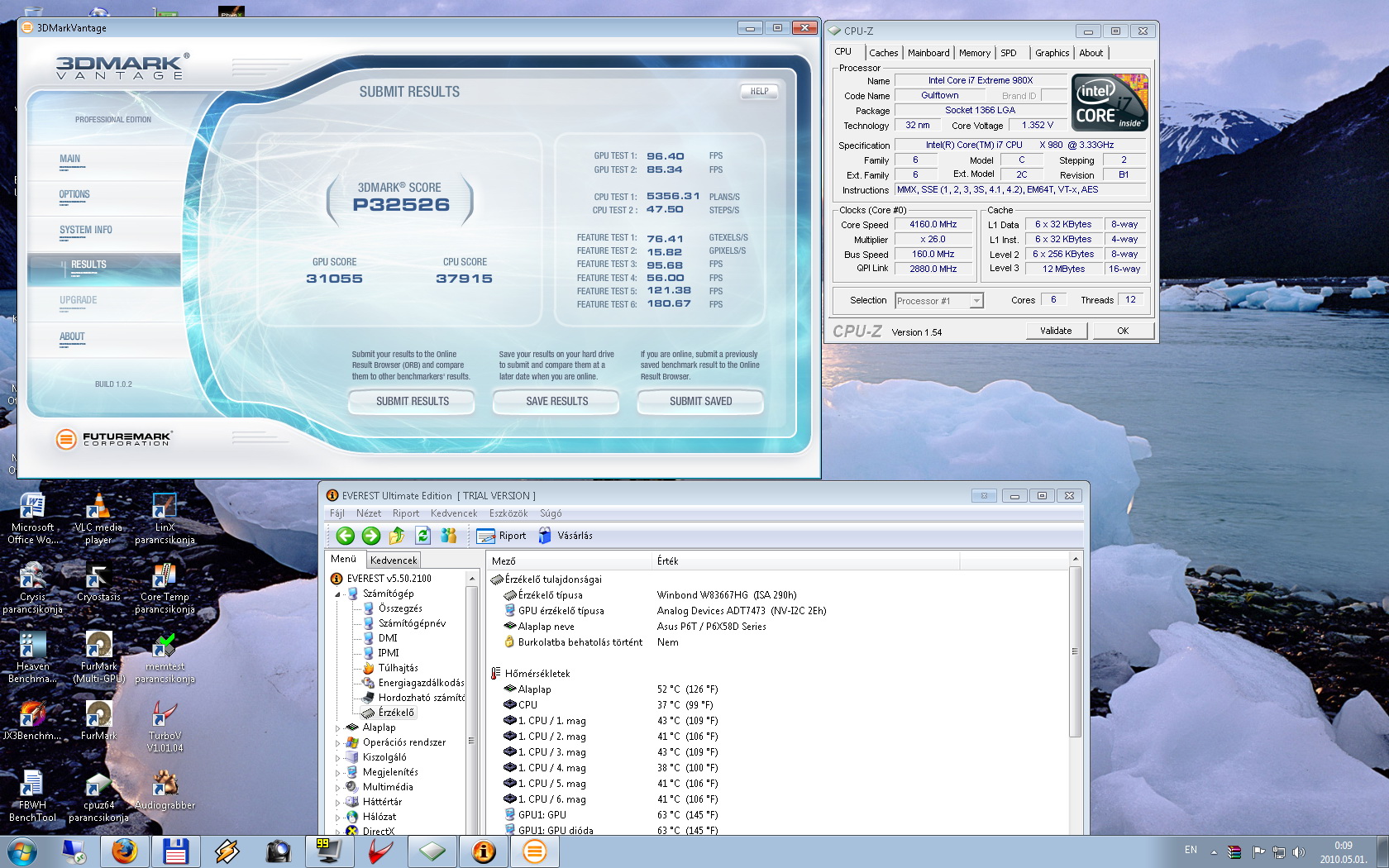The width and height of the screenshot is (1389, 868).
Task: Click the SUBMIT SAVED button in 3DMark
Action: (x=700, y=402)
